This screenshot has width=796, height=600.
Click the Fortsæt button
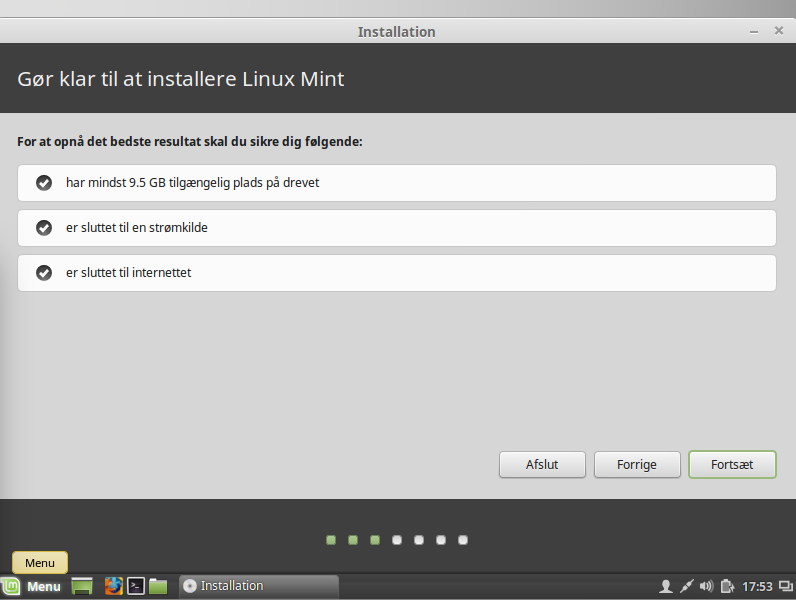732,464
